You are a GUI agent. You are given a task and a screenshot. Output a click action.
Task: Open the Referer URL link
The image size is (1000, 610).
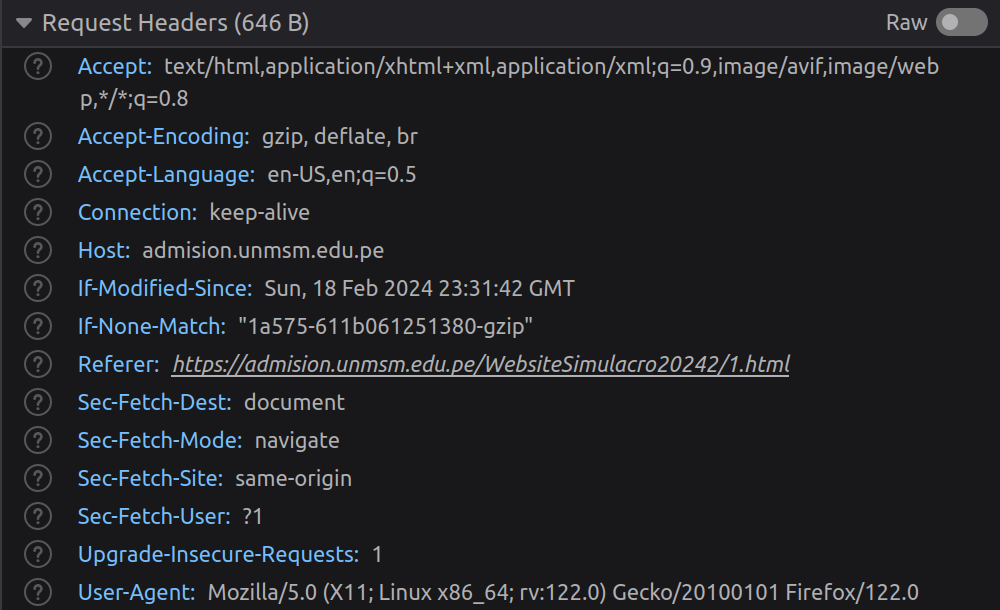point(481,364)
